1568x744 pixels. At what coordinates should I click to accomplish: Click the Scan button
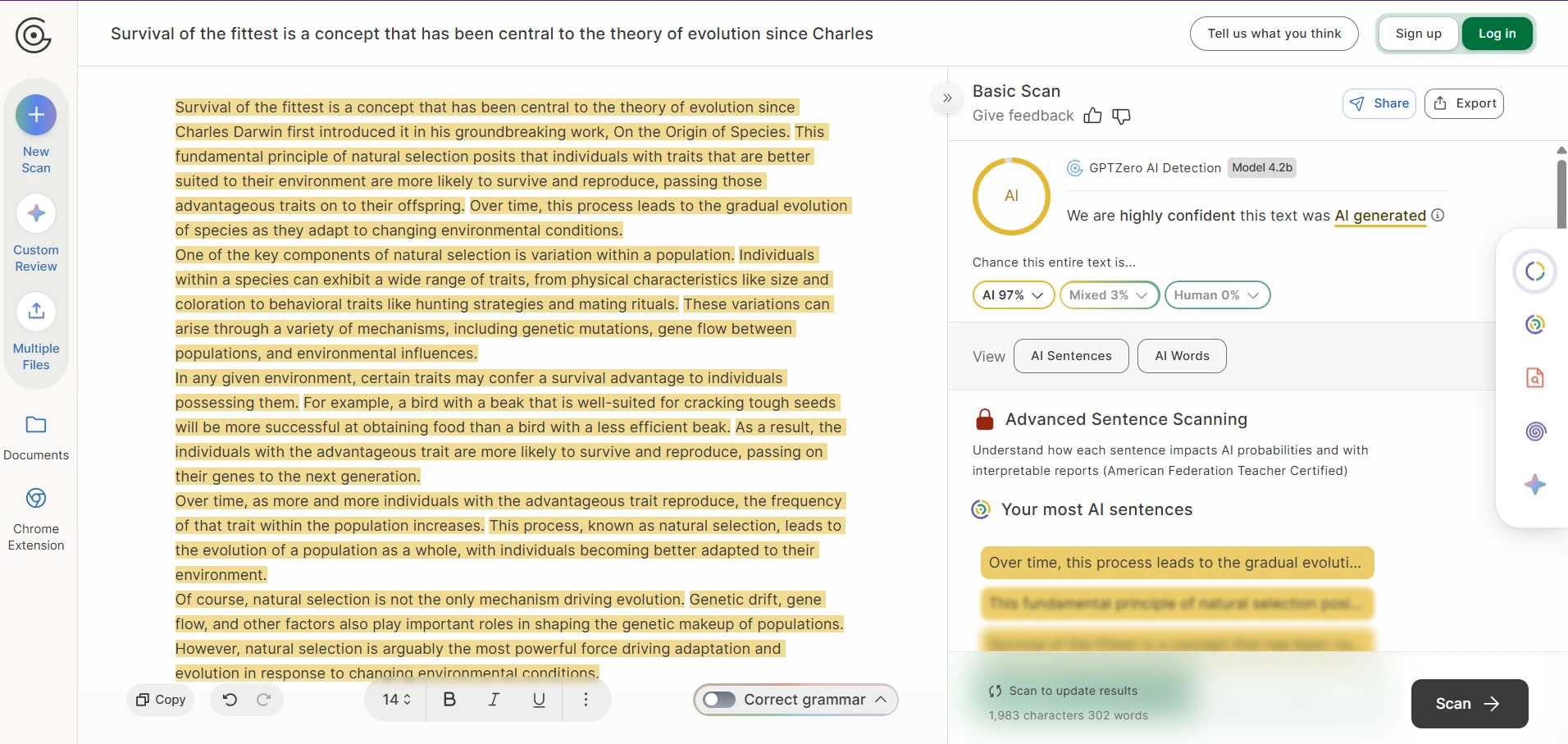[1469, 704]
